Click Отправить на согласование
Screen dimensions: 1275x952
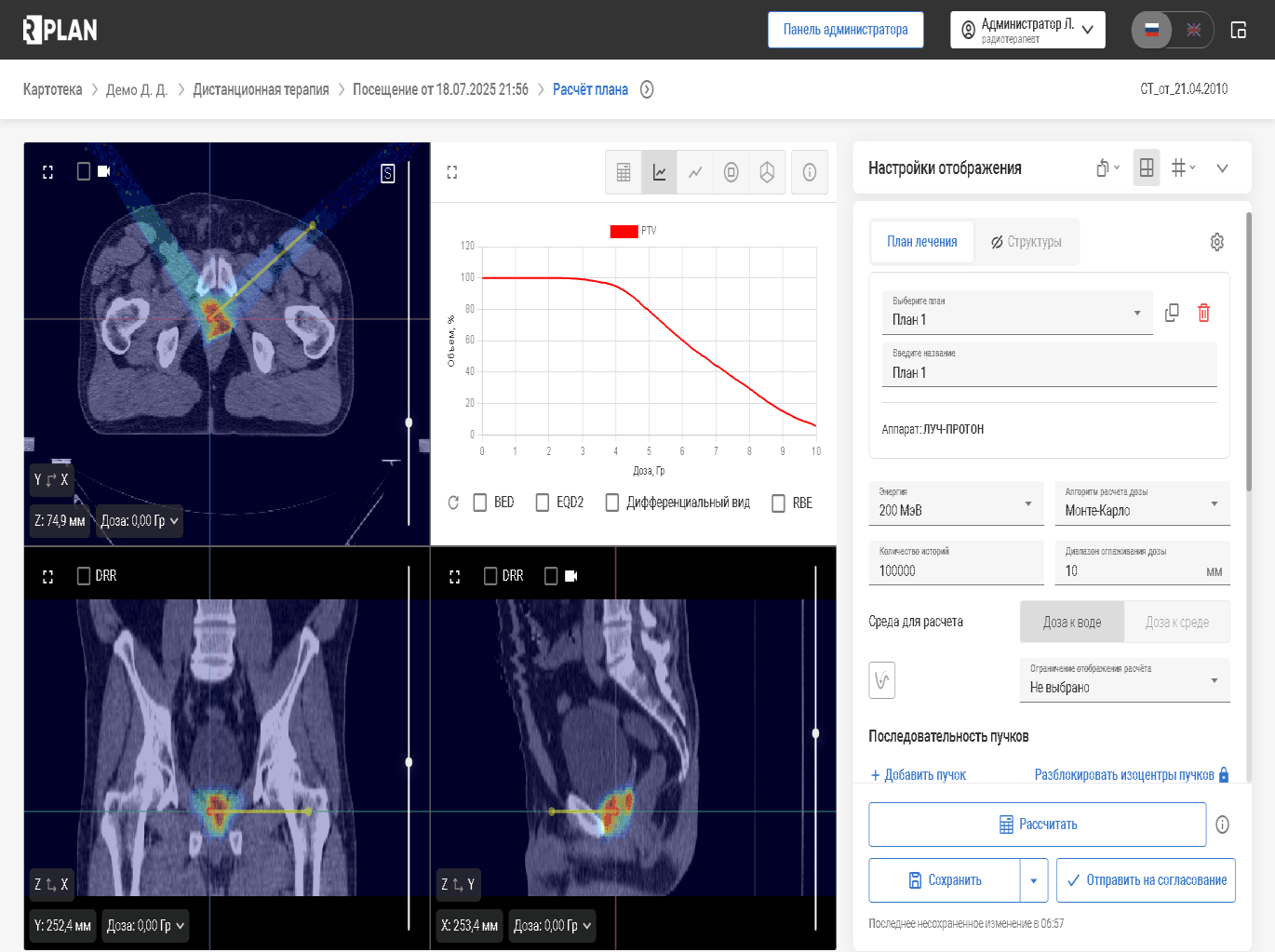(x=1146, y=880)
